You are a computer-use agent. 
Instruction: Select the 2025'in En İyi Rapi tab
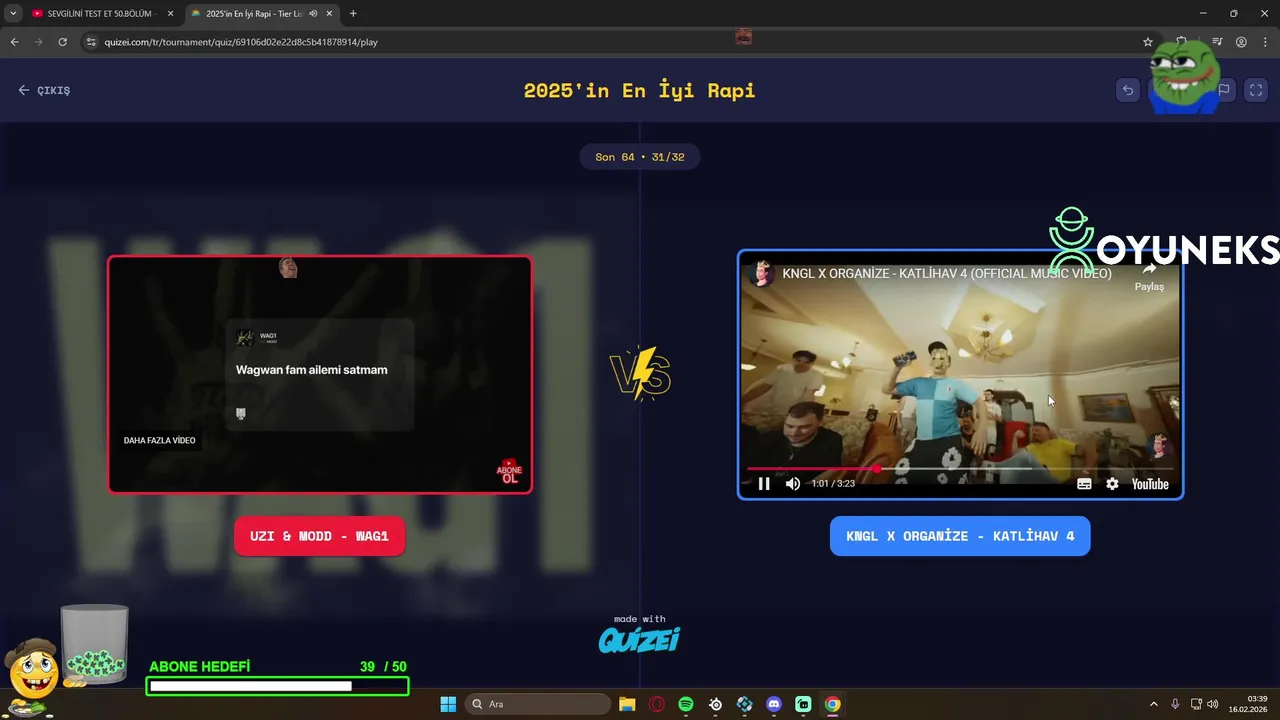pos(260,14)
